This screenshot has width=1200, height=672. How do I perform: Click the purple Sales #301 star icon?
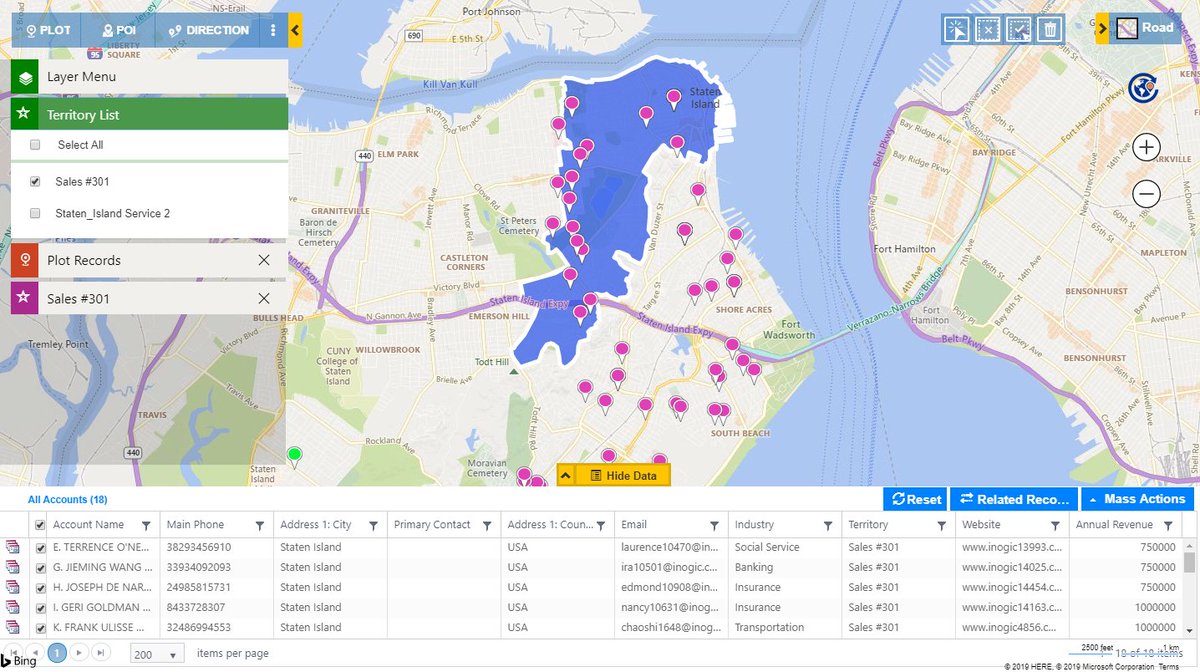coord(24,298)
